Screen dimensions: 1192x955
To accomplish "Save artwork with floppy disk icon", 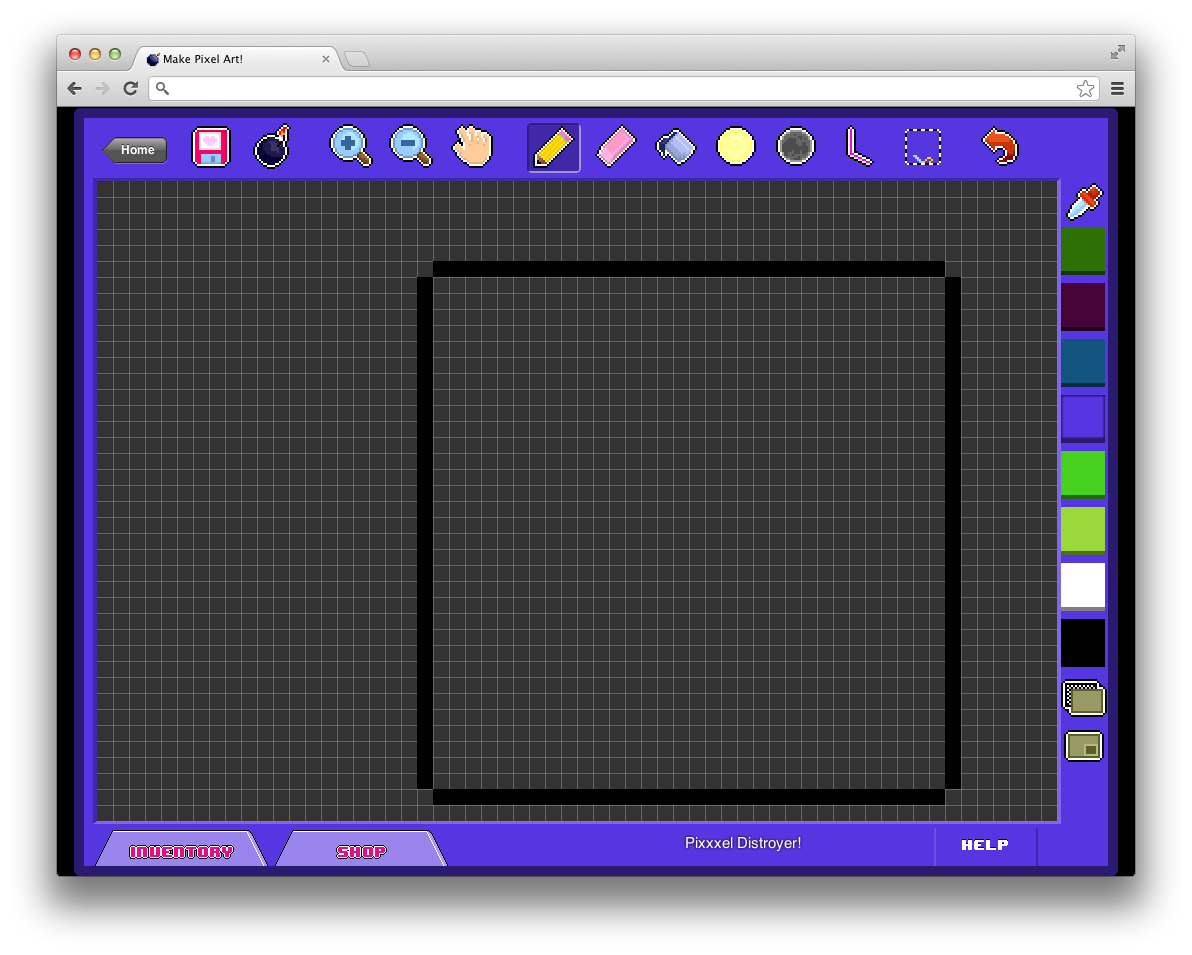I will click(211, 147).
